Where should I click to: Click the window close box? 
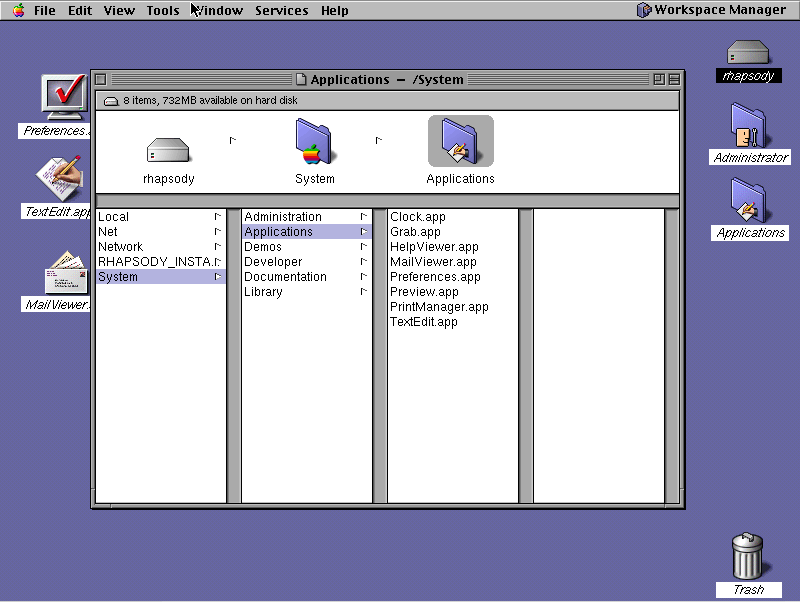coord(101,79)
